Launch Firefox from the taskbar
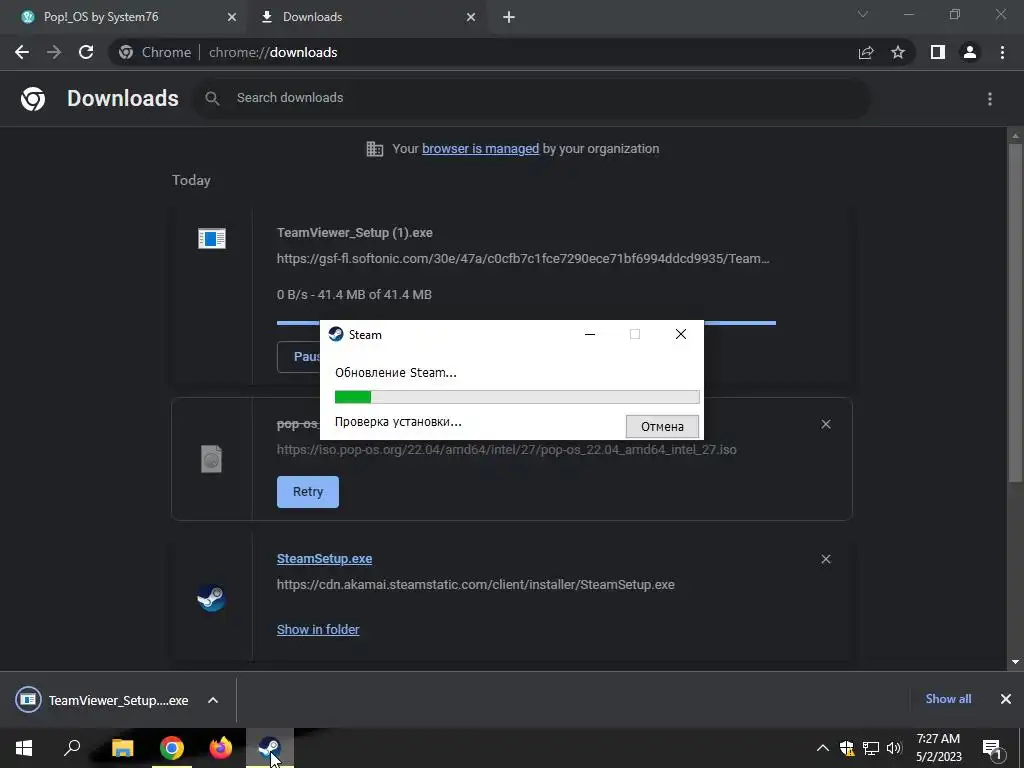The width and height of the screenshot is (1024, 768). [221, 748]
